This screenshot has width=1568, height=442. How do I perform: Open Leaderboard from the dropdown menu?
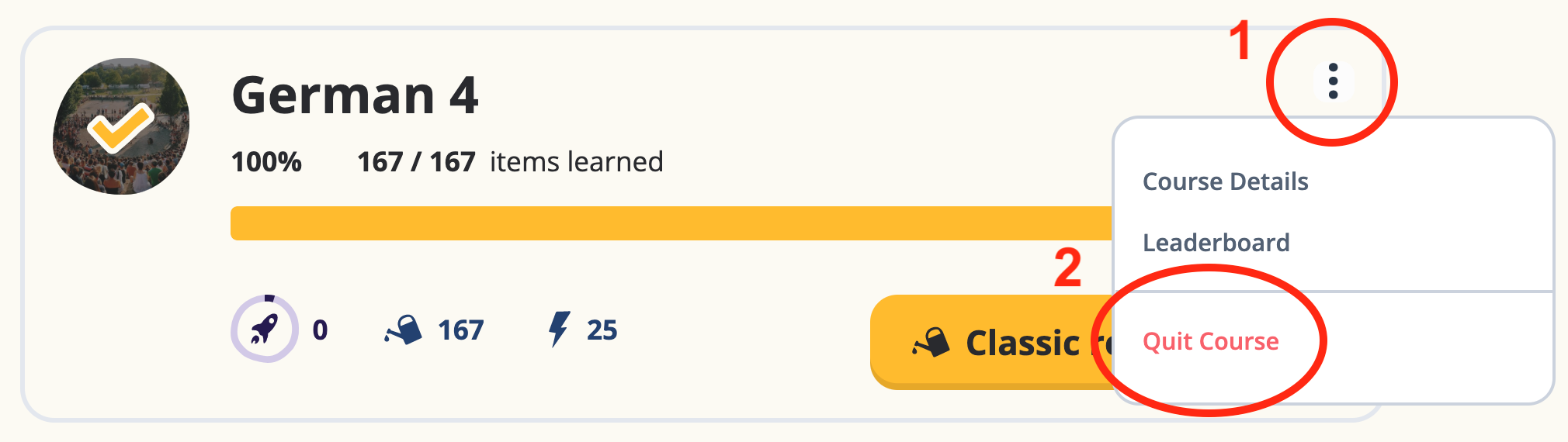[x=1216, y=243]
